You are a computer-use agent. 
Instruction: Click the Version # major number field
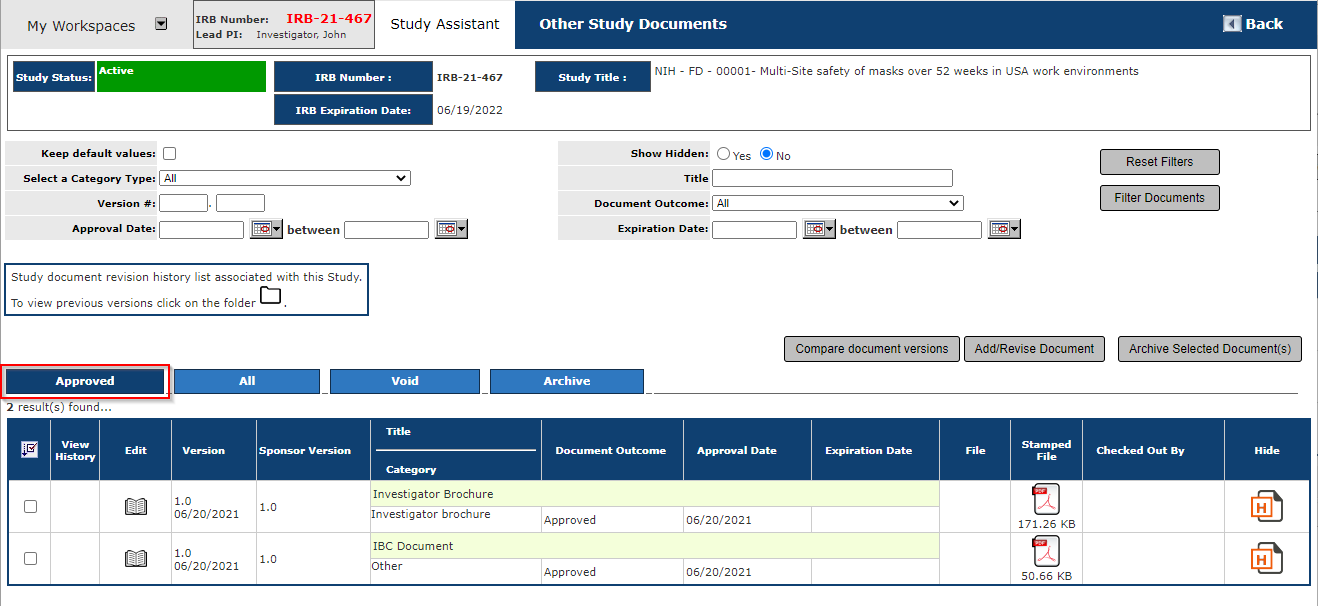click(x=183, y=203)
